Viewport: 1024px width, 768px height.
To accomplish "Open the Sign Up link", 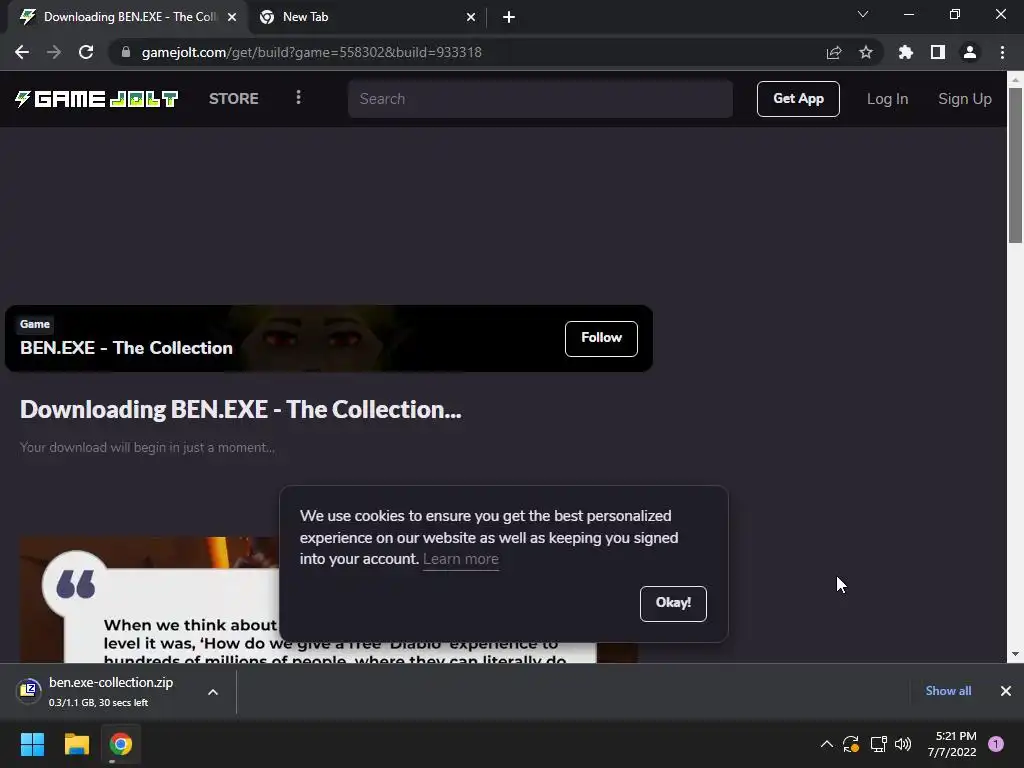I will [965, 99].
